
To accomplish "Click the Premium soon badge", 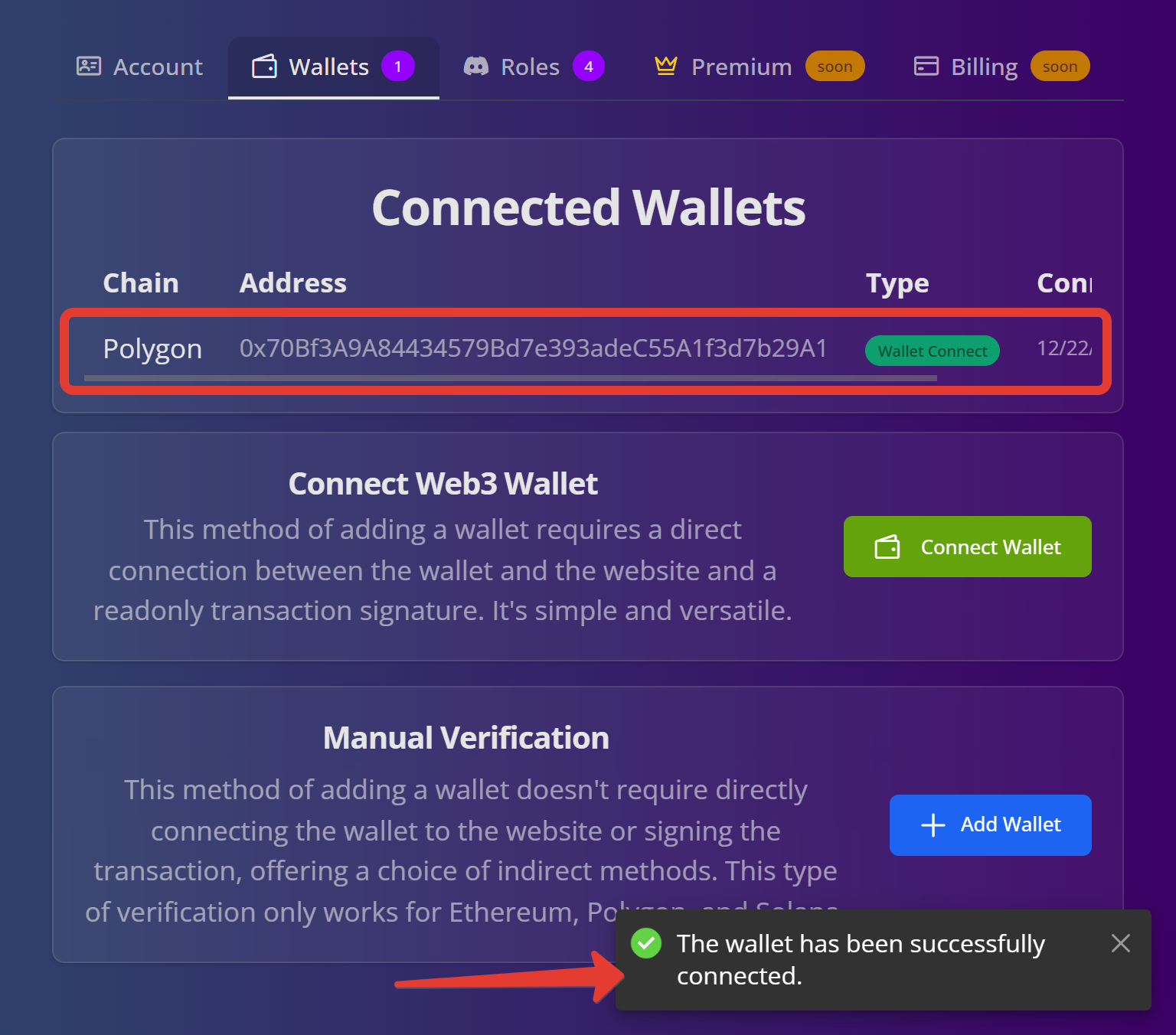I will tap(835, 67).
